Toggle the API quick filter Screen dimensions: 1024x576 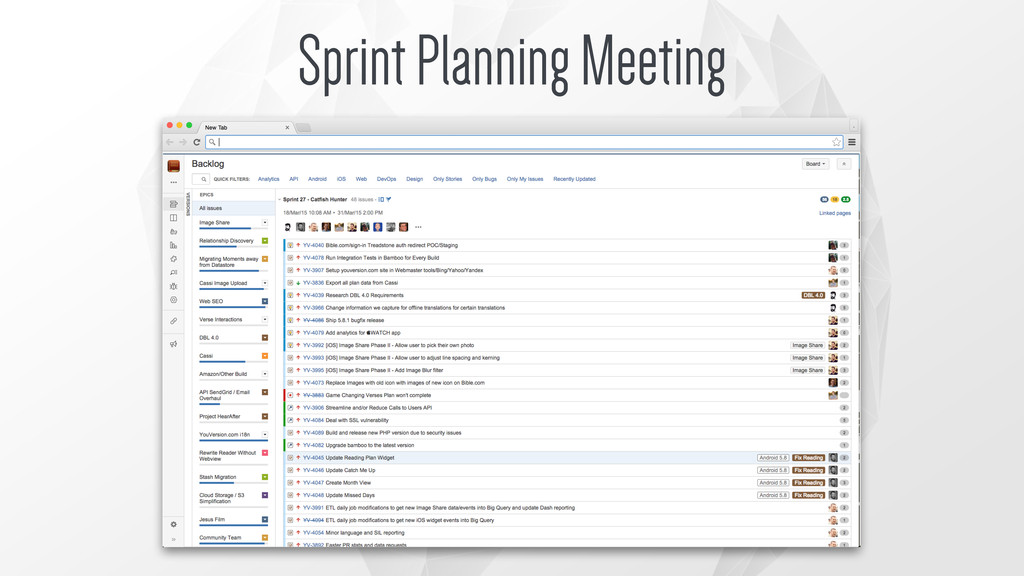(294, 179)
